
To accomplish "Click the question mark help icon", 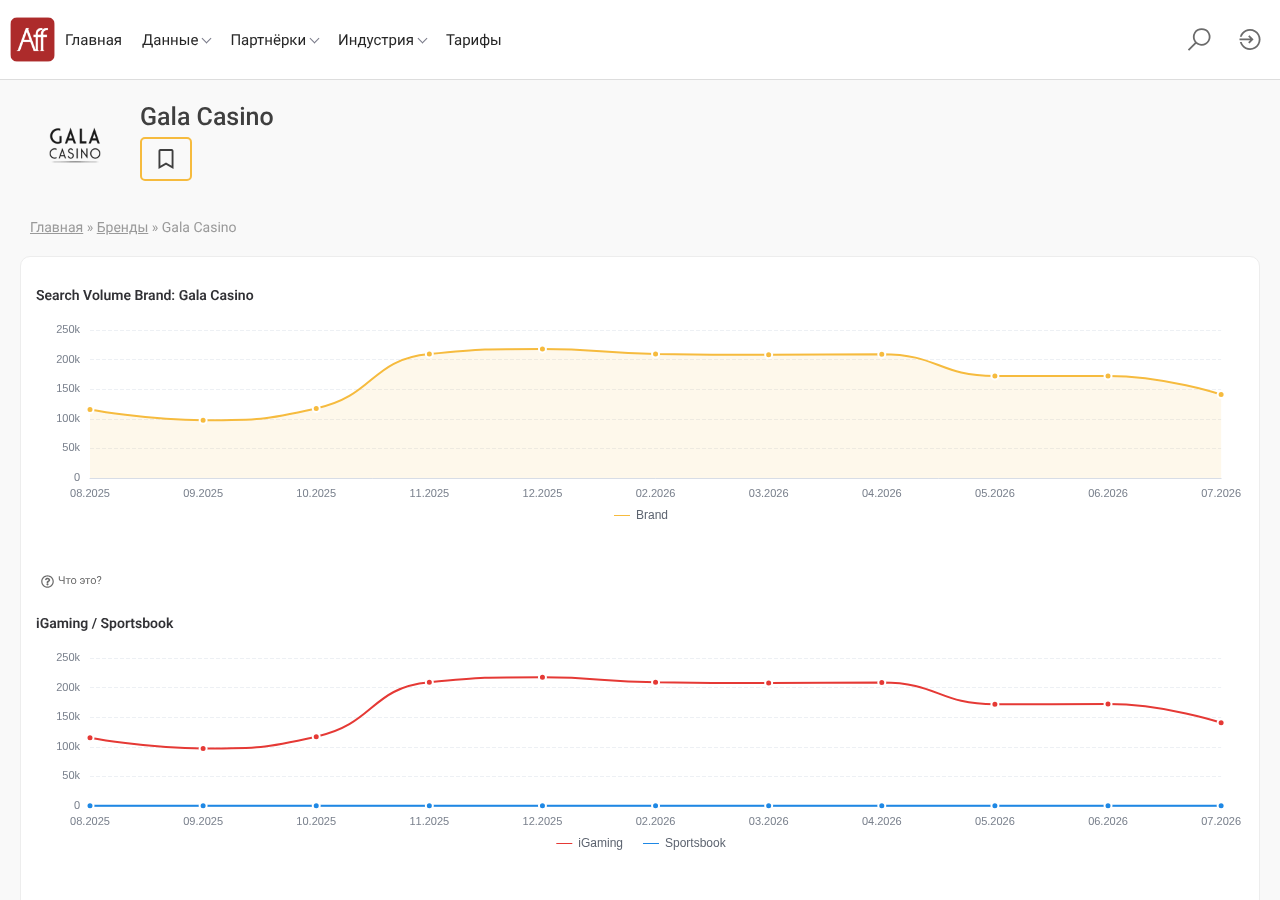I will tap(47, 581).
